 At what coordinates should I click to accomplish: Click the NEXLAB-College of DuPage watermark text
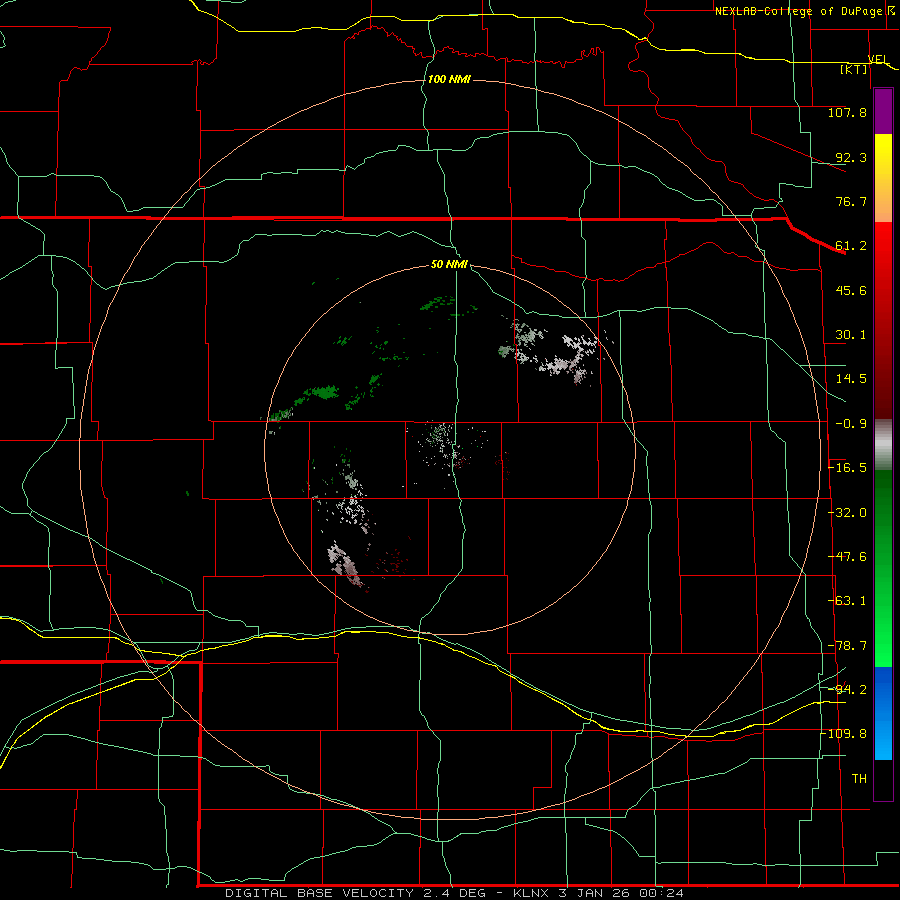pos(798,11)
